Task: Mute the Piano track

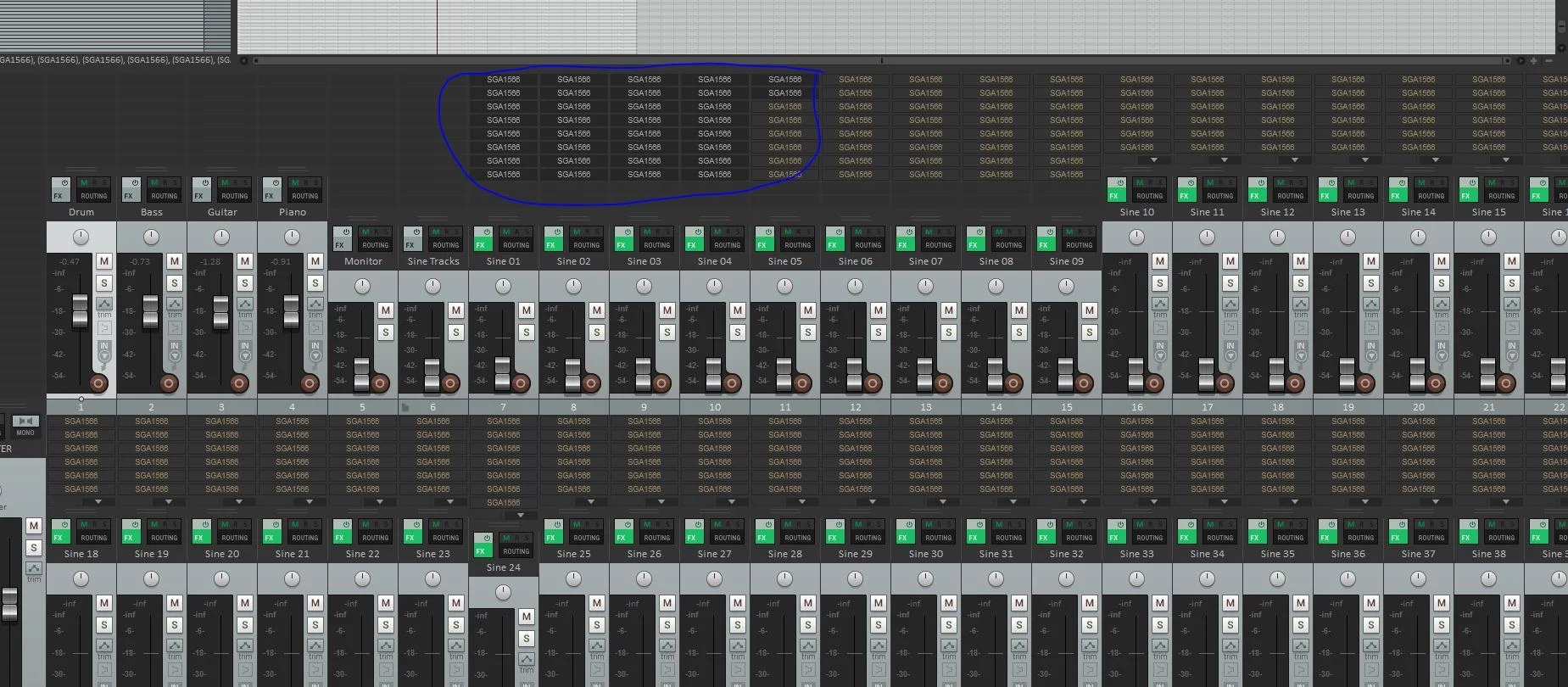Action: pyautogui.click(x=315, y=261)
